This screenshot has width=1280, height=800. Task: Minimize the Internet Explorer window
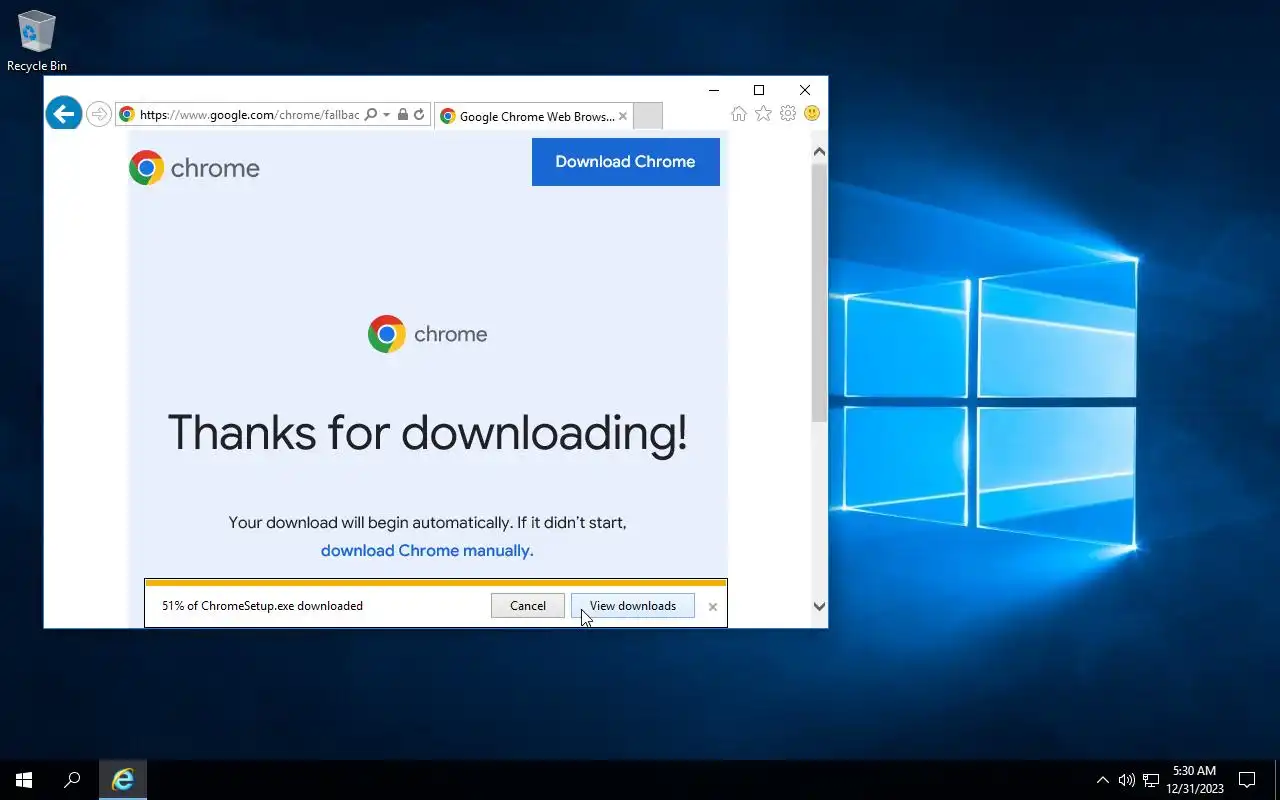(714, 90)
